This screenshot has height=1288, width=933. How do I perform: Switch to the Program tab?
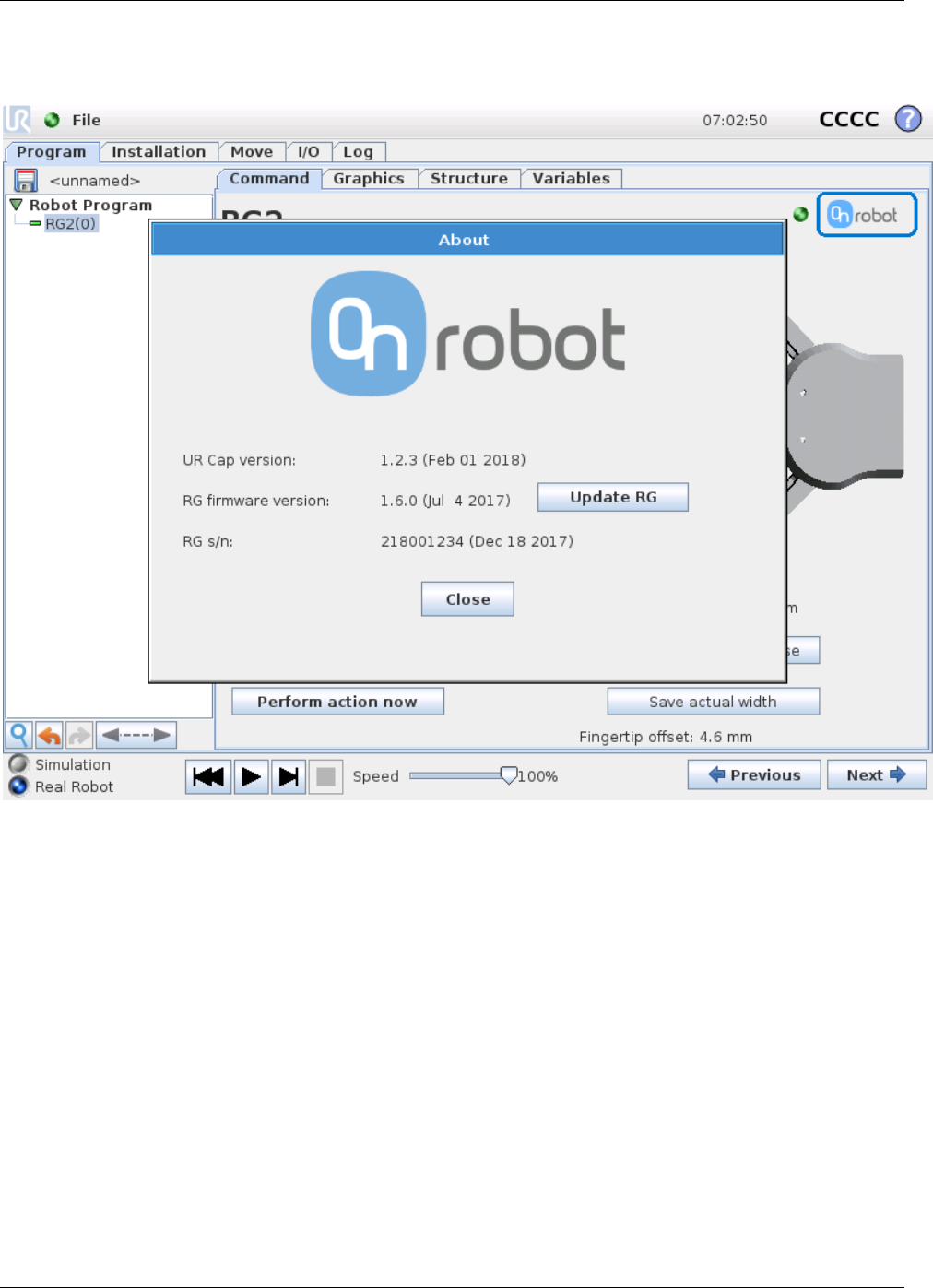coord(51,152)
